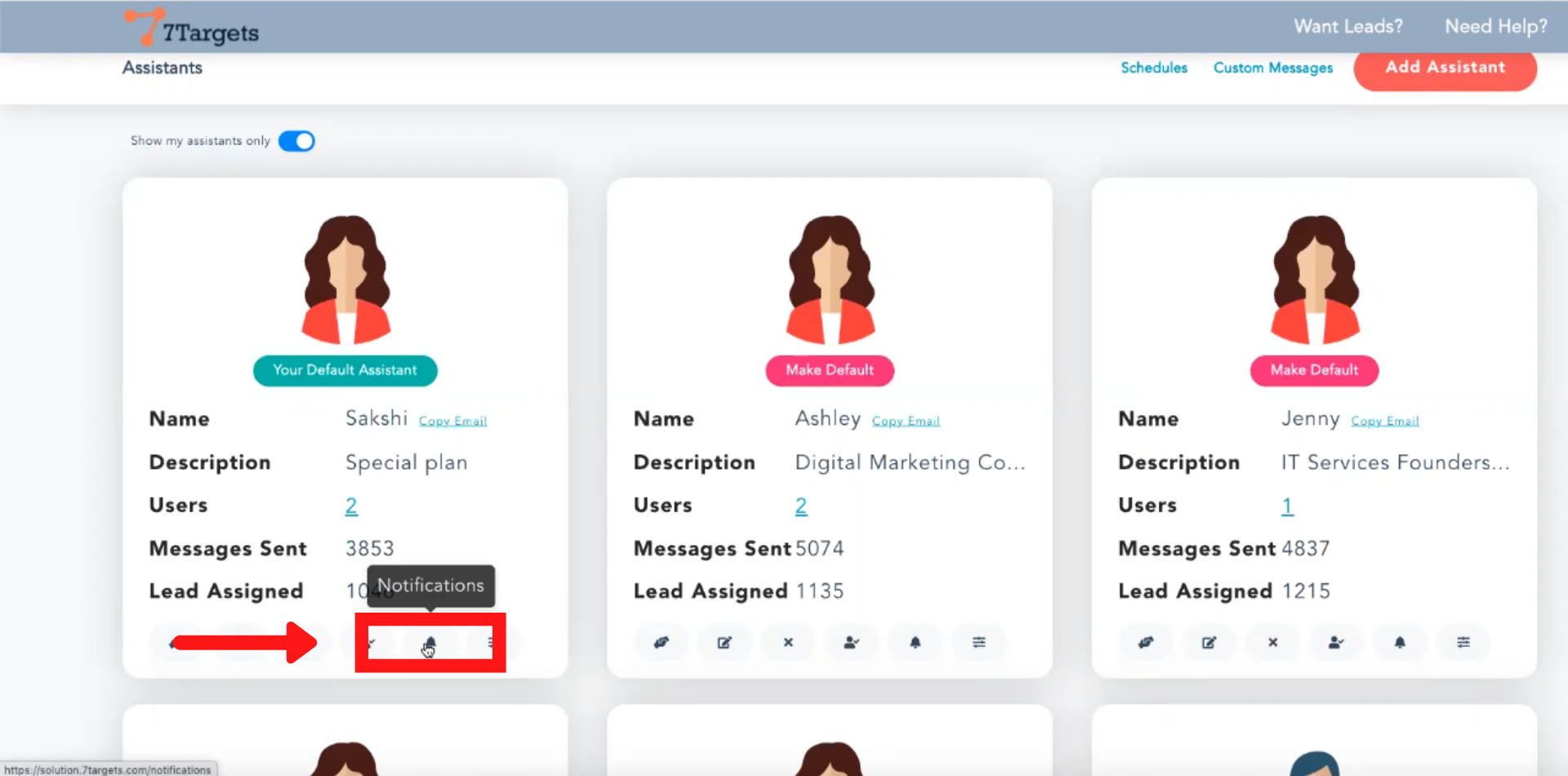This screenshot has width=1568, height=776.
Task: Toggle Show my assistants only switch
Action: [x=296, y=141]
